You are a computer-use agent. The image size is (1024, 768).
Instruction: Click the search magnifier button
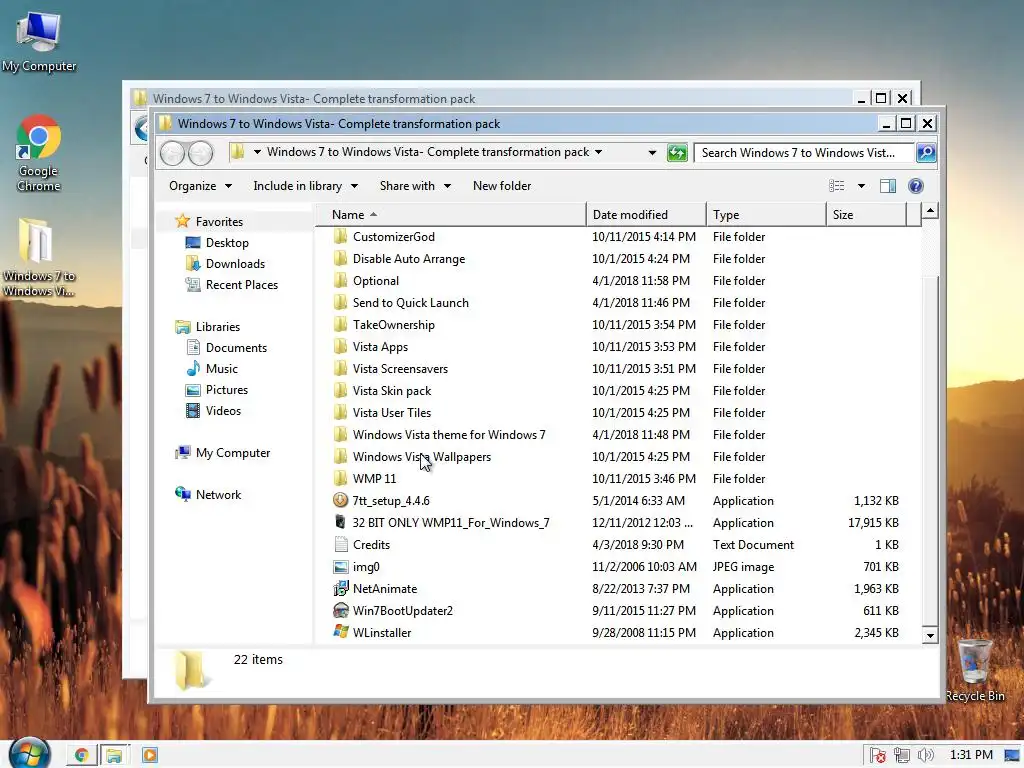pyautogui.click(x=926, y=153)
